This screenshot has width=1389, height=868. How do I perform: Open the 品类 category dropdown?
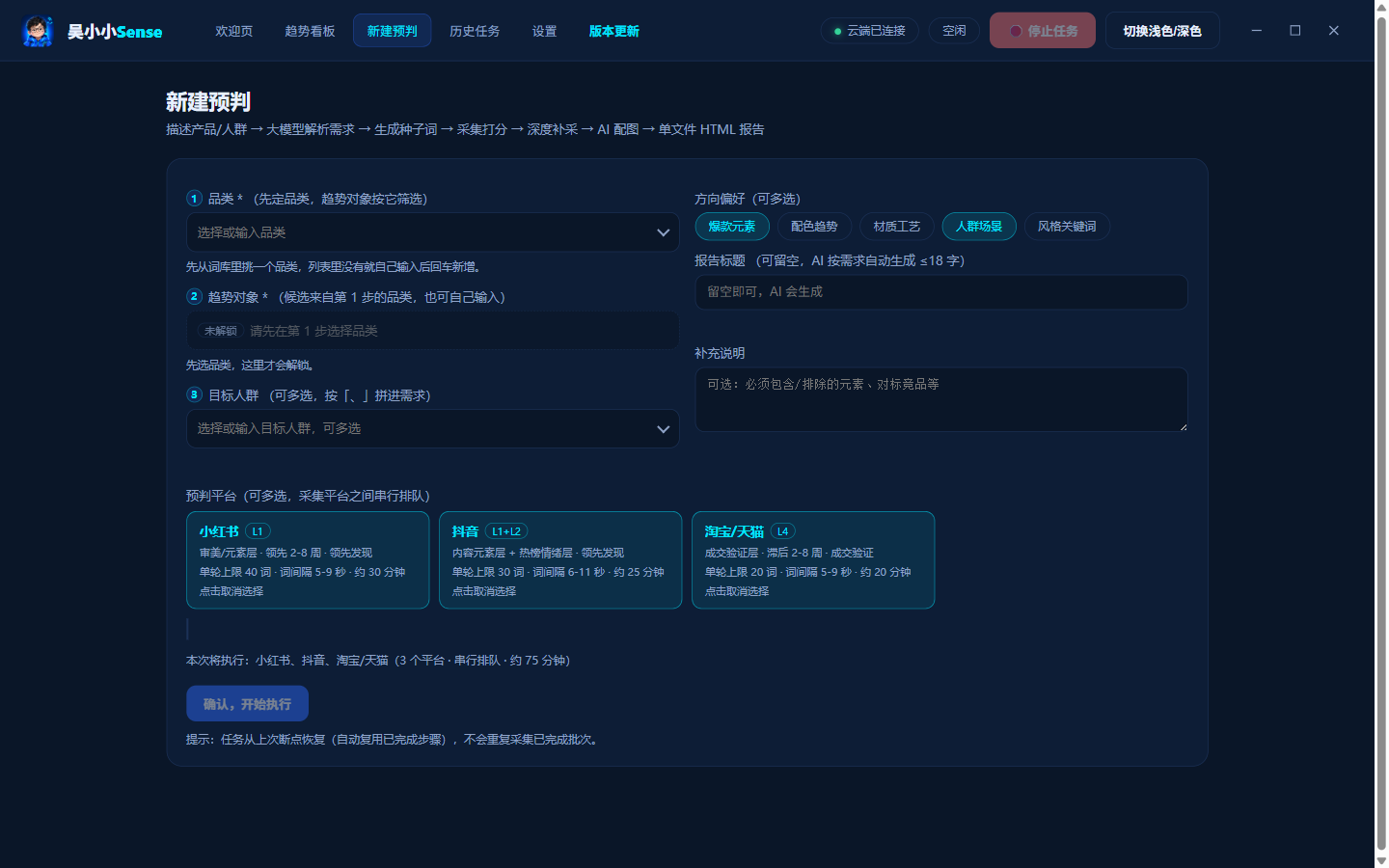pyautogui.click(x=433, y=232)
